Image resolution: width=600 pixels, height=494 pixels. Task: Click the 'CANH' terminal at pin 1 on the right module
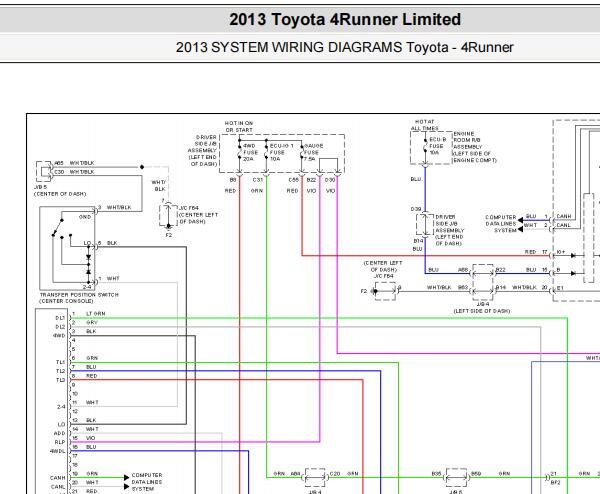(564, 217)
